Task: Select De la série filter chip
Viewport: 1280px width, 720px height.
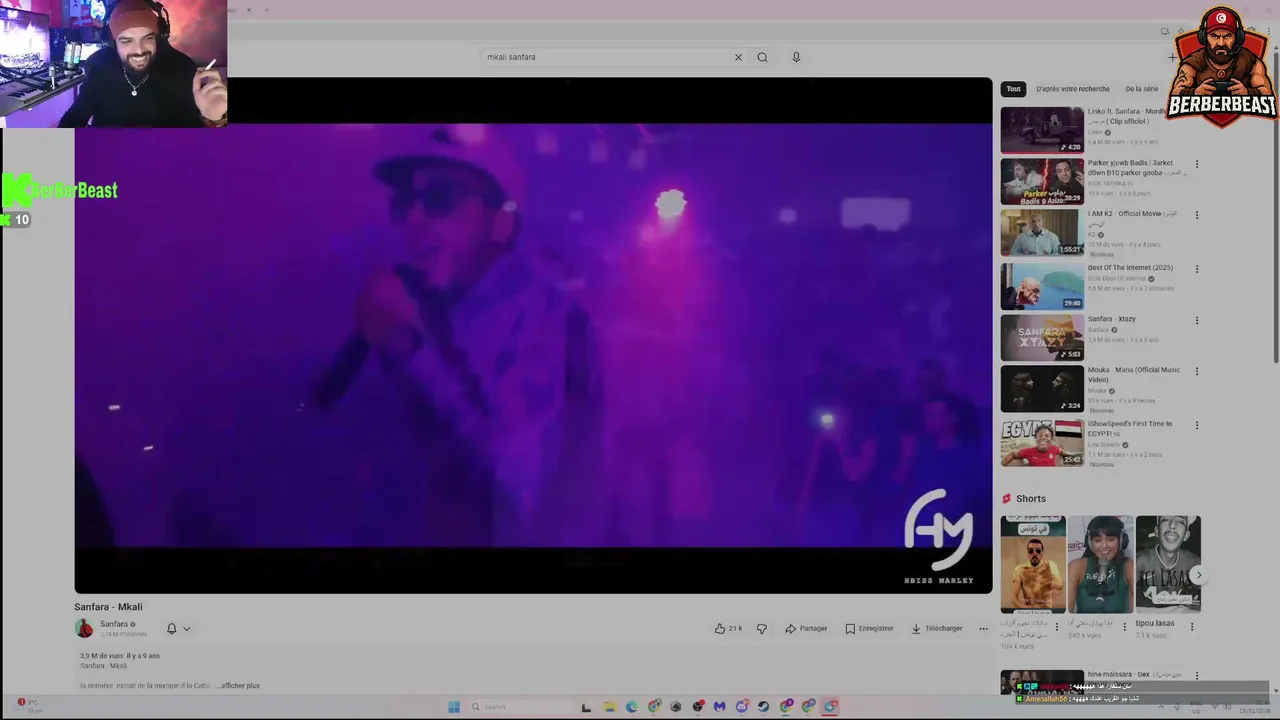Action: 1141,89
